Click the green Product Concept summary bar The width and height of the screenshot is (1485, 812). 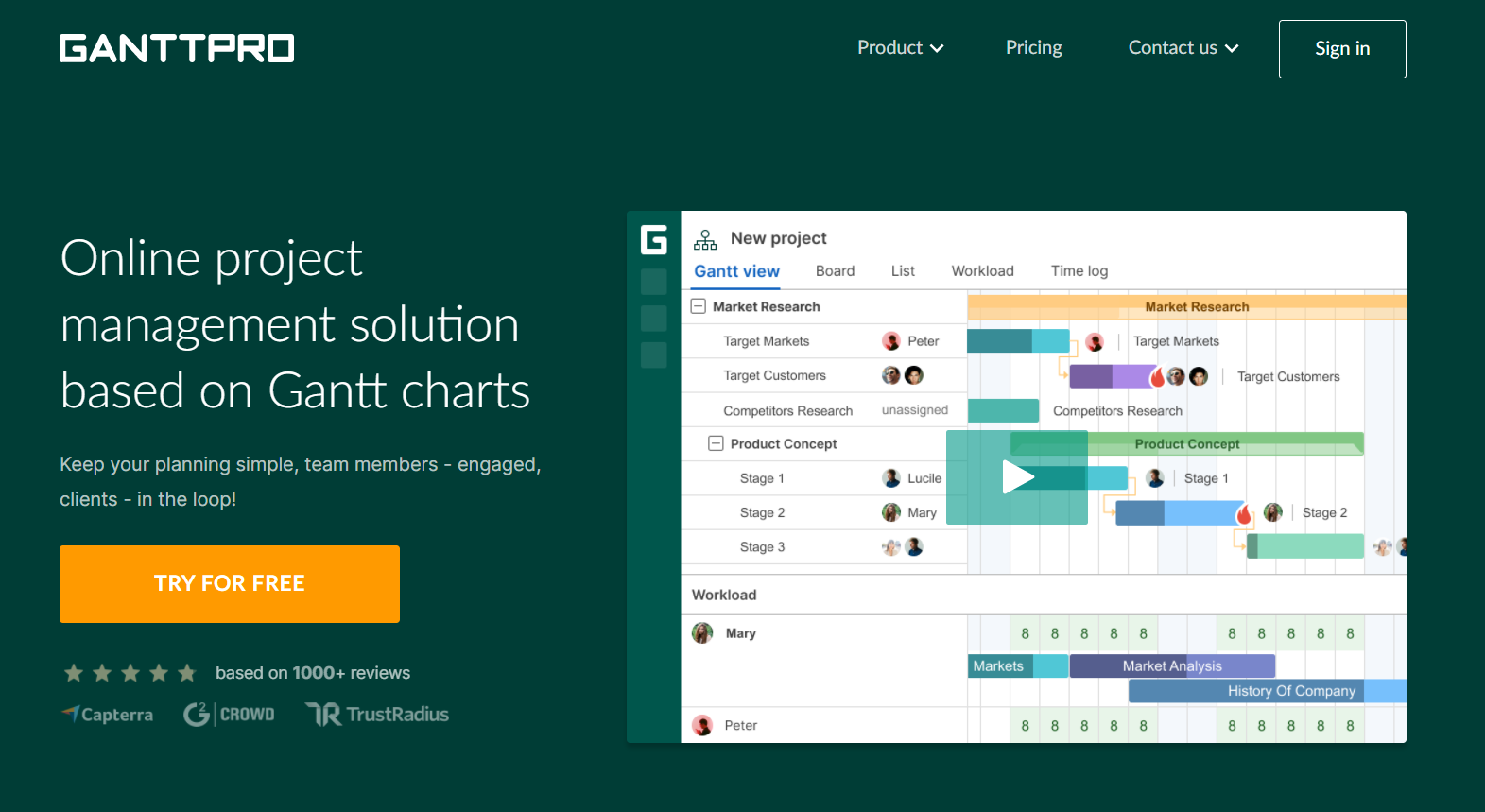click(1186, 443)
